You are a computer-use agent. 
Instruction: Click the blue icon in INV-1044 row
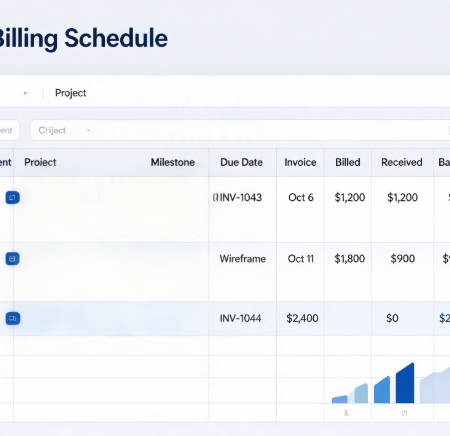coord(13,318)
